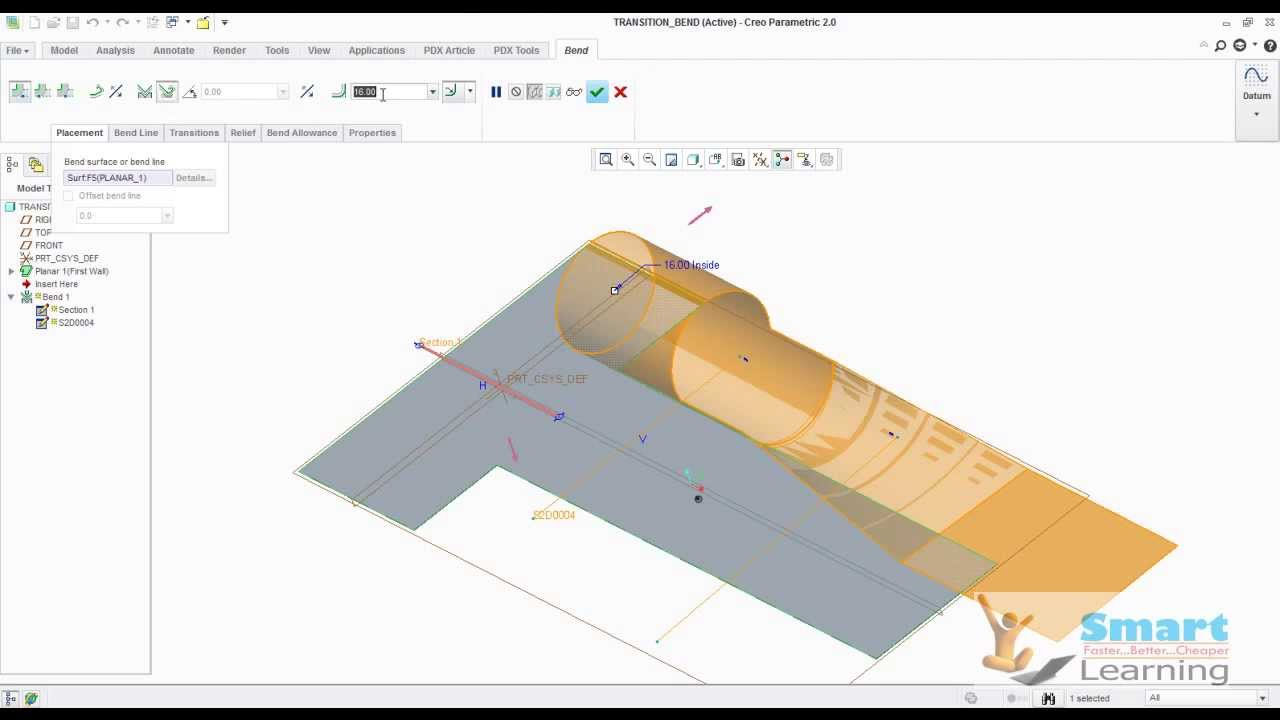Viewport: 1280px width, 720px height.
Task: Open the Datum dropdown button
Action: coord(1257,96)
